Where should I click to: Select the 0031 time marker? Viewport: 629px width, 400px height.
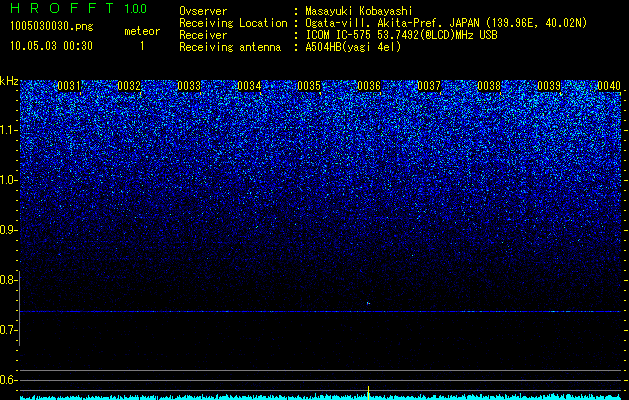pyautogui.click(x=69, y=86)
